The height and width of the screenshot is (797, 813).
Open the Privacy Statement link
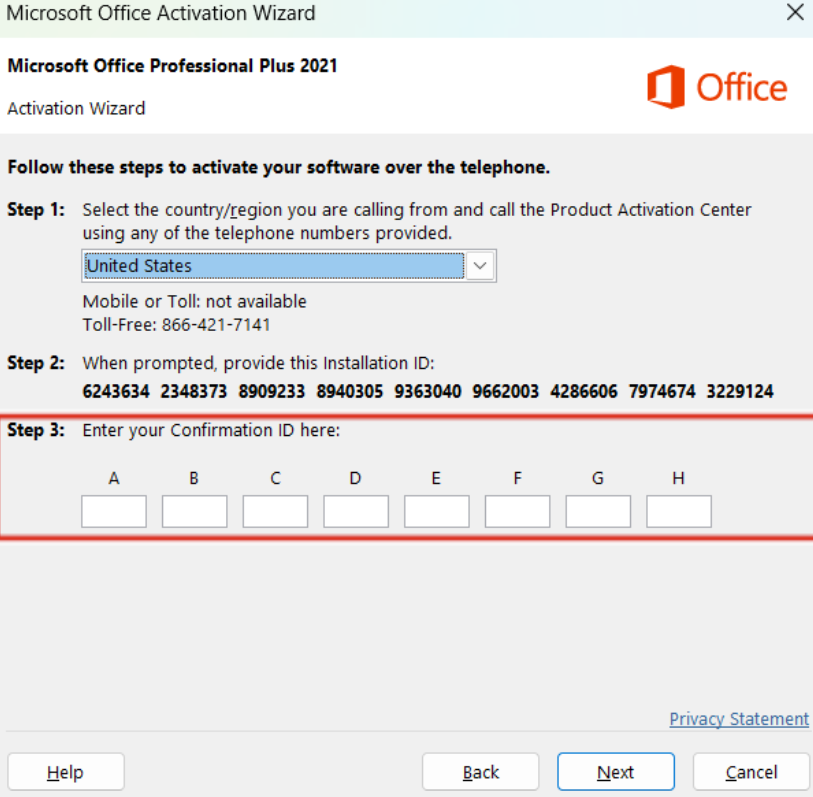(739, 719)
